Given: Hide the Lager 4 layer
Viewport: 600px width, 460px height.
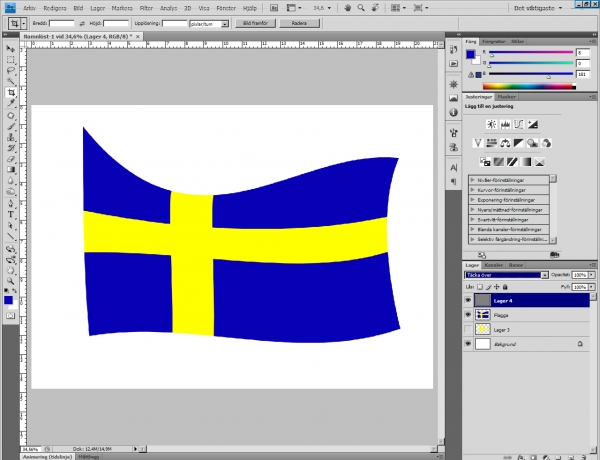Looking at the screenshot, I should (x=468, y=300).
